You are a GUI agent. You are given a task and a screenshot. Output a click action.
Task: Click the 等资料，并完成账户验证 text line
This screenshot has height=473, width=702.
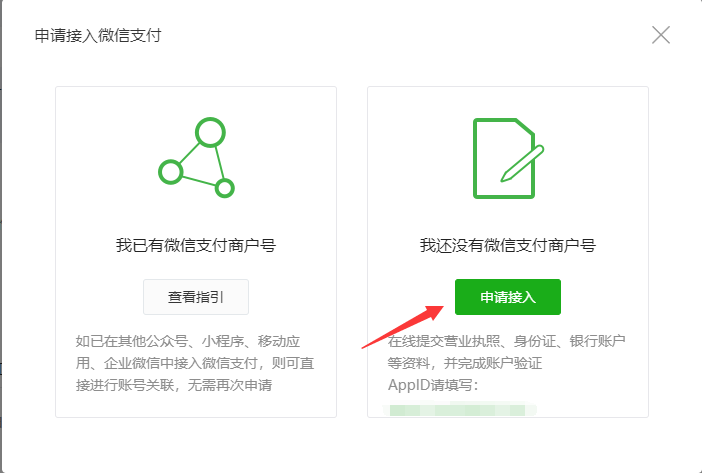click(x=465, y=363)
